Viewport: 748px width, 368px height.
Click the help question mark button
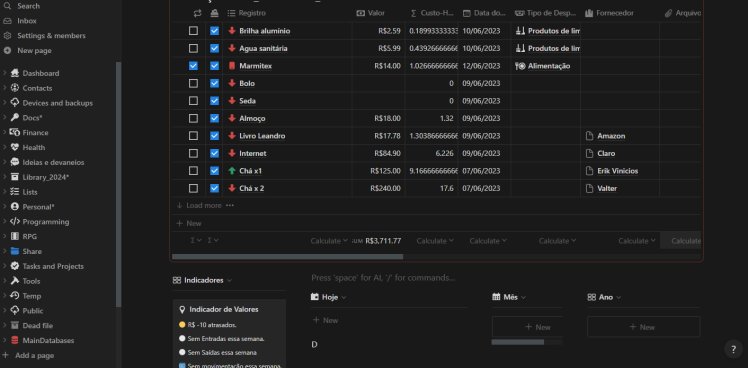point(733,349)
